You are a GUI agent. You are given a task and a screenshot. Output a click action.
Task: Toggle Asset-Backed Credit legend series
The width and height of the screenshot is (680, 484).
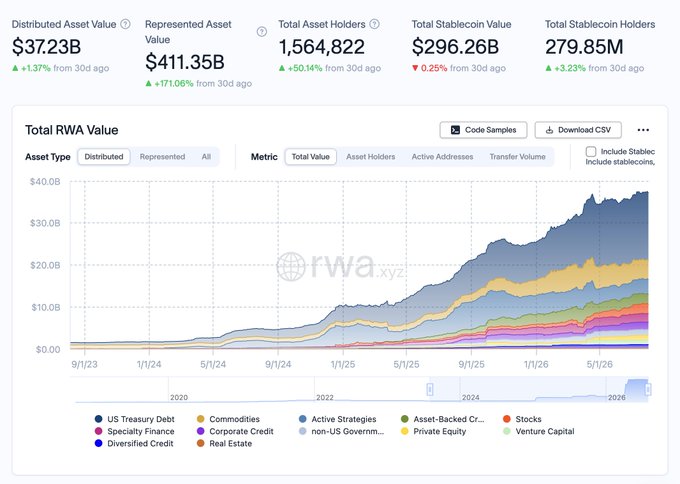point(442,419)
